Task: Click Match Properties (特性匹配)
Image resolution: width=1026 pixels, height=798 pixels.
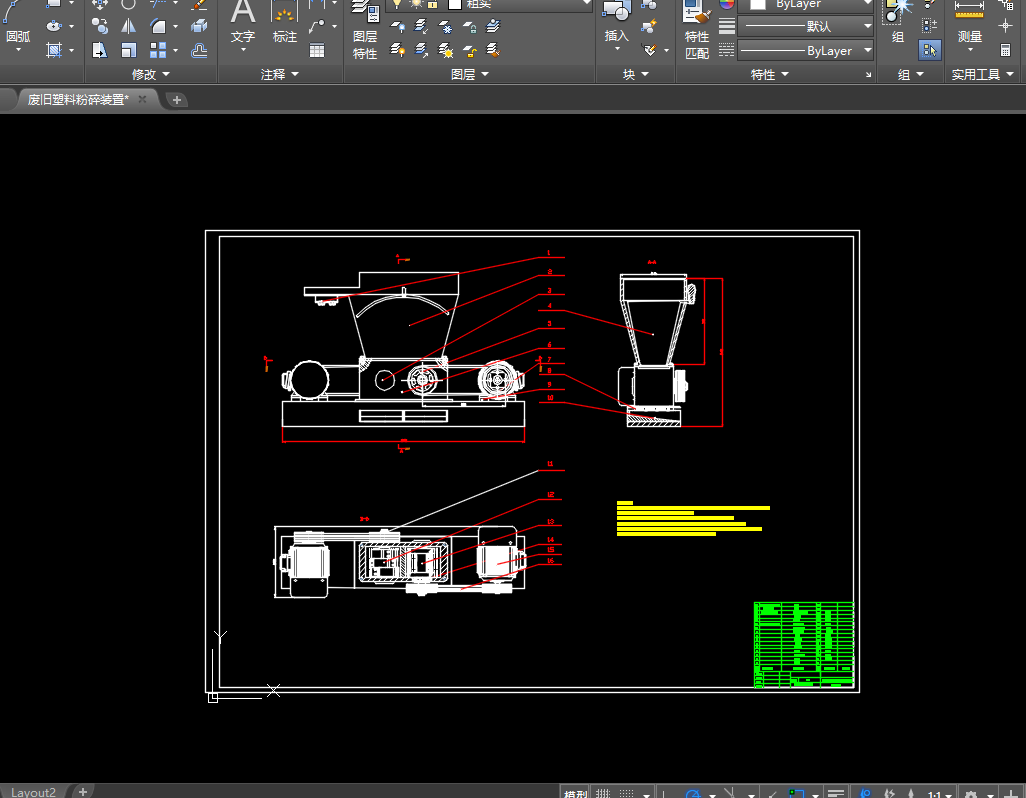Action: pos(697,29)
